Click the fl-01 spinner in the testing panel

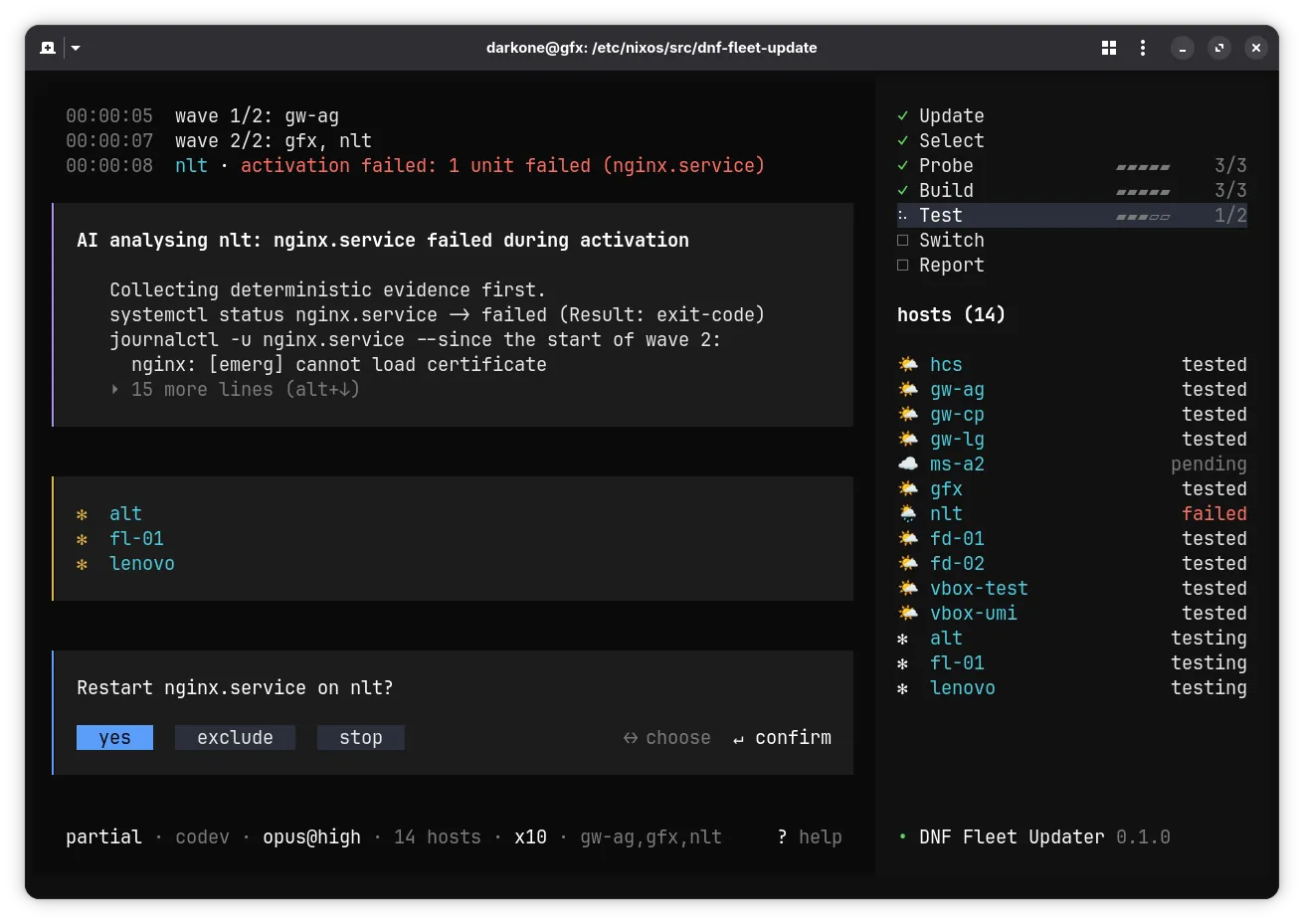point(83,539)
